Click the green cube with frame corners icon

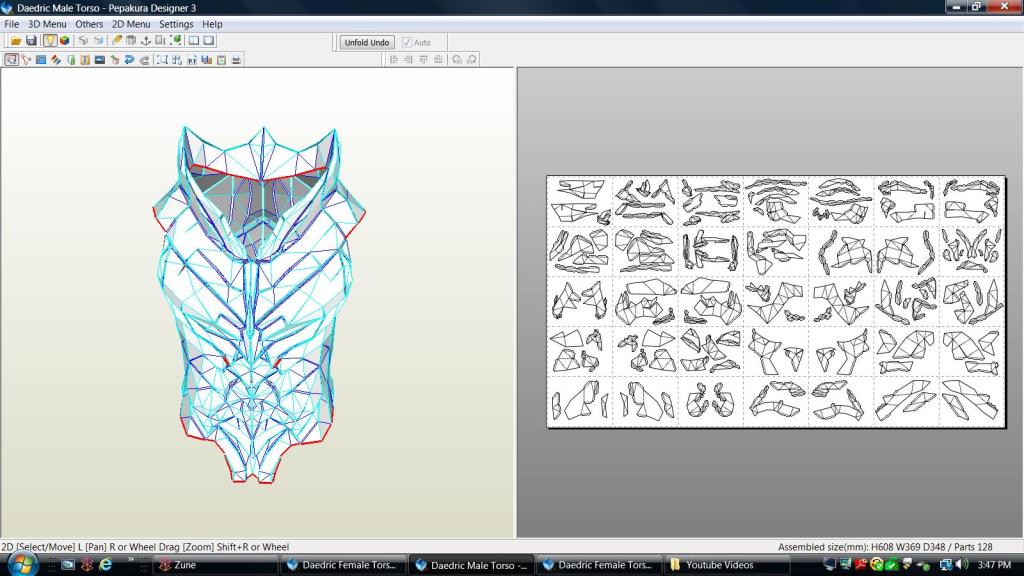(x=175, y=40)
